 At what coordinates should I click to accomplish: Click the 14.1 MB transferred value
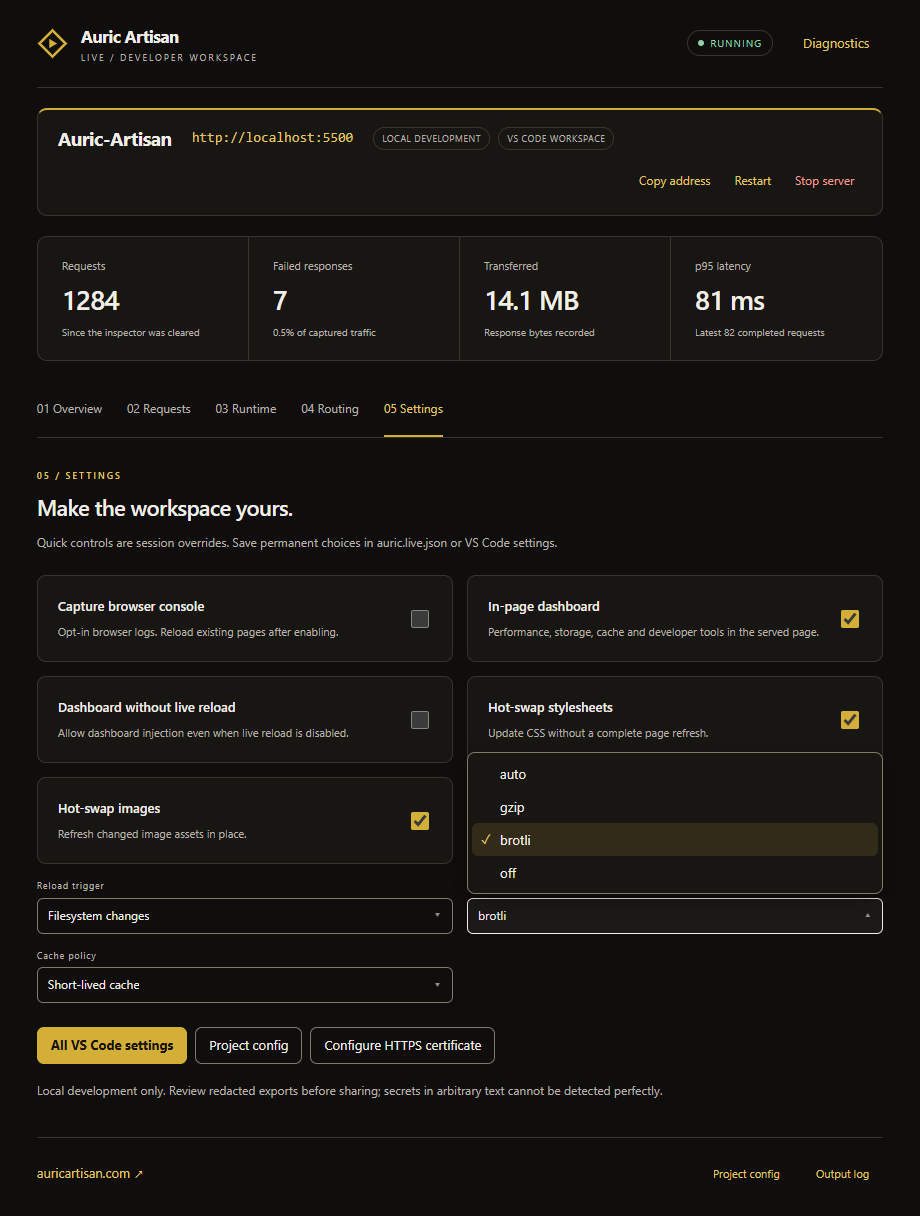click(x=532, y=300)
